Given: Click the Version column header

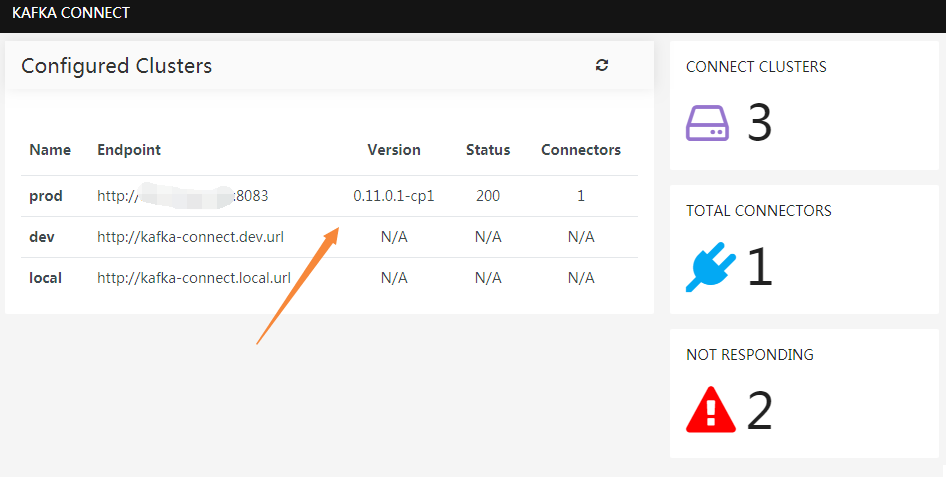Looking at the screenshot, I should tap(394, 150).
